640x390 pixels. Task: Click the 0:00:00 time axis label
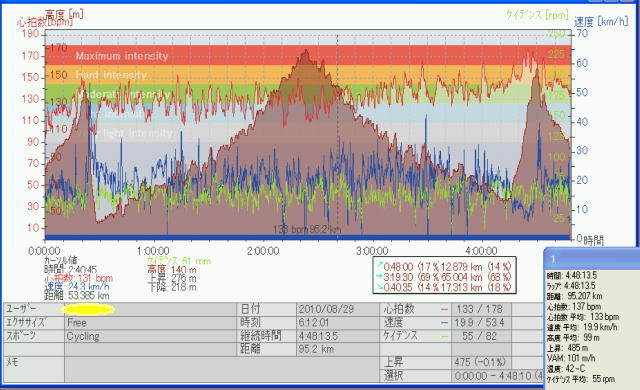(44, 250)
